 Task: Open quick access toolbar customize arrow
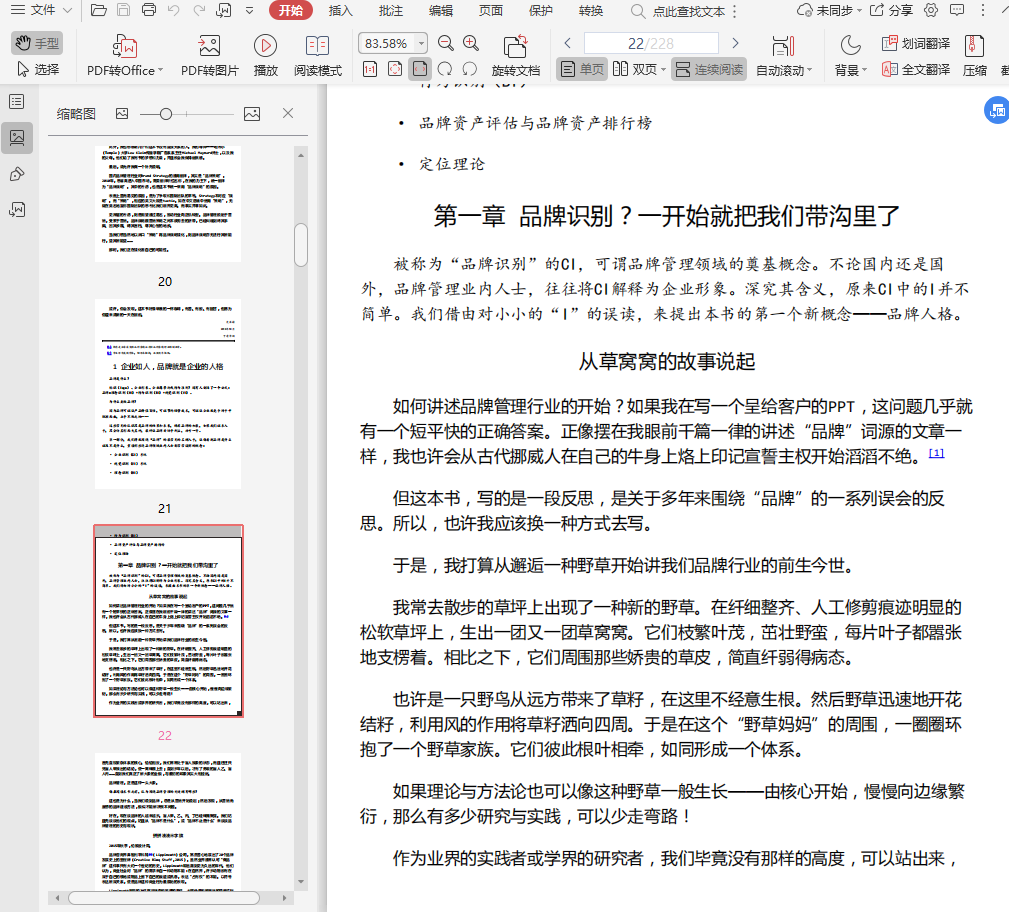point(250,10)
